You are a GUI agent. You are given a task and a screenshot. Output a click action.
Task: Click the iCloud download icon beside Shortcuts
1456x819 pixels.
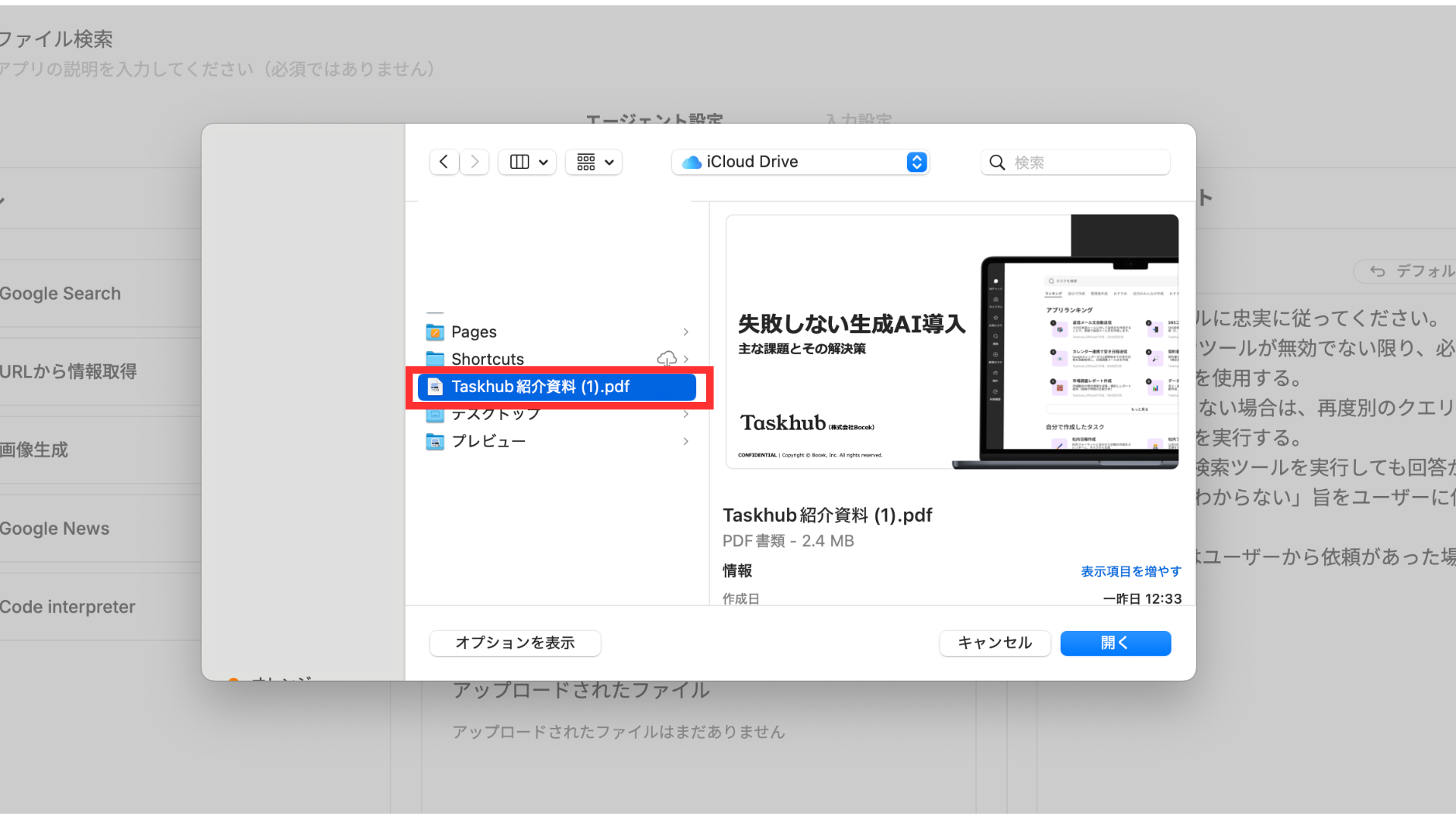(x=667, y=359)
